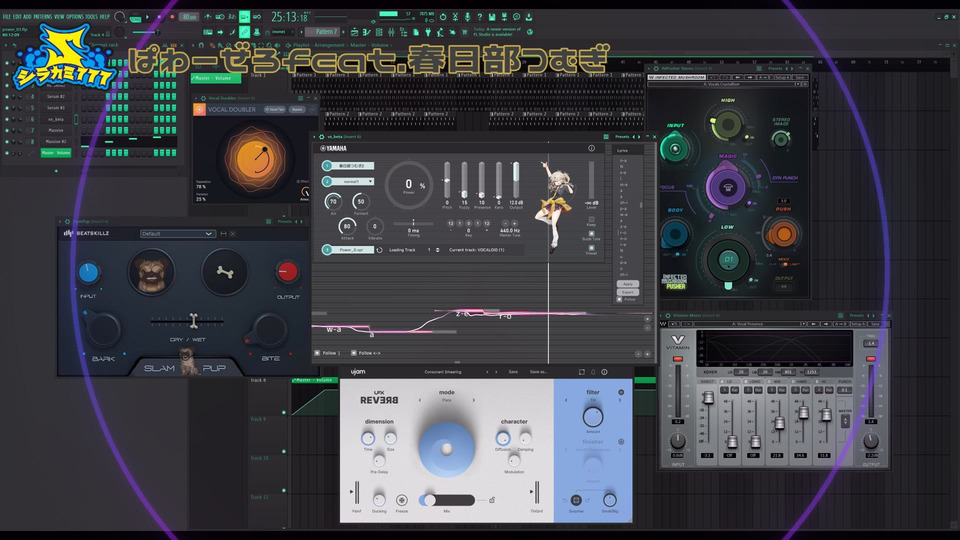Image resolution: width=960 pixels, height=540 pixels.
Task: Click the dog face button in SlamPup
Action: pos(151,272)
